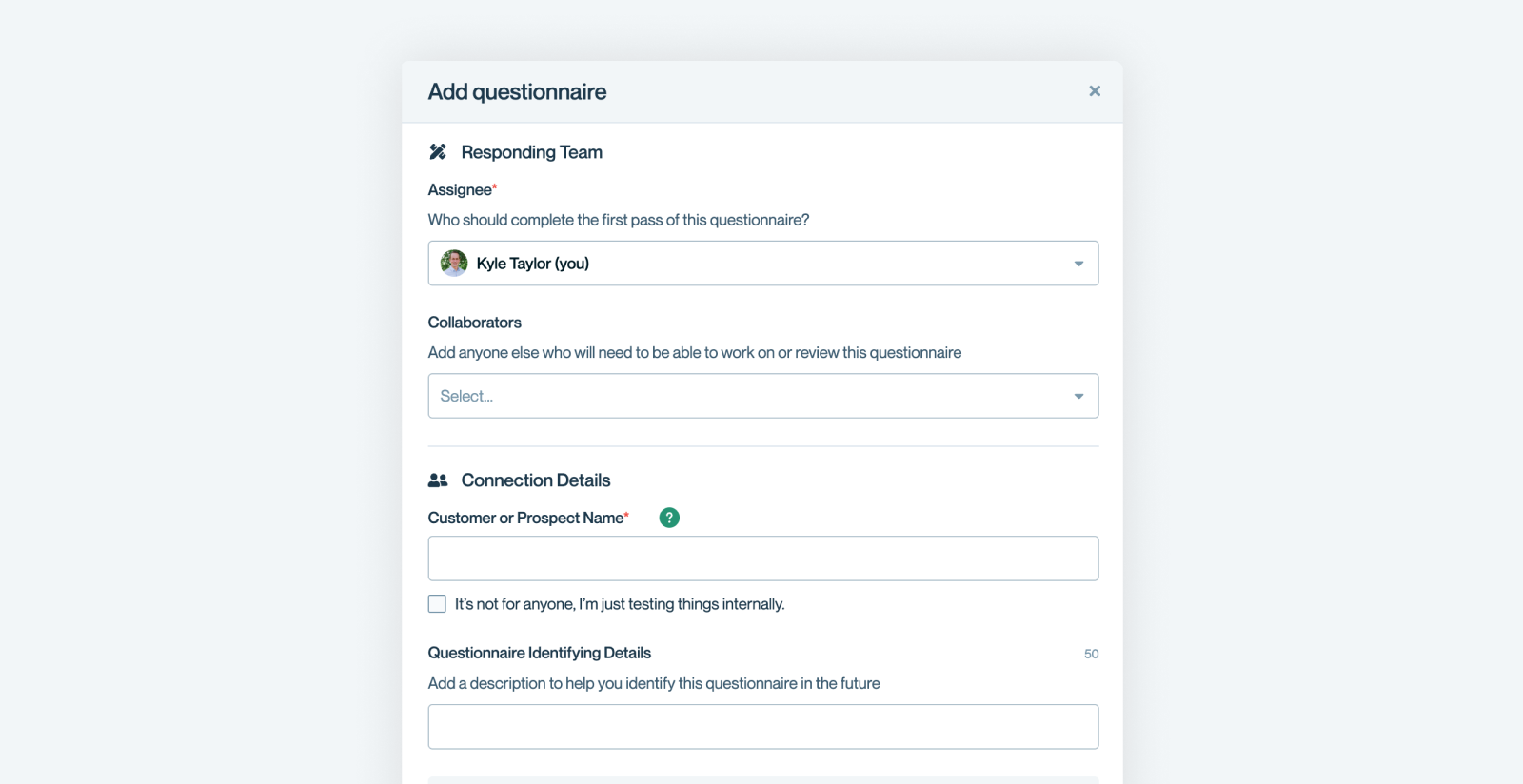Open the Customer or Prospect Name help tooltip
The image size is (1523, 784).
pyautogui.click(x=669, y=517)
